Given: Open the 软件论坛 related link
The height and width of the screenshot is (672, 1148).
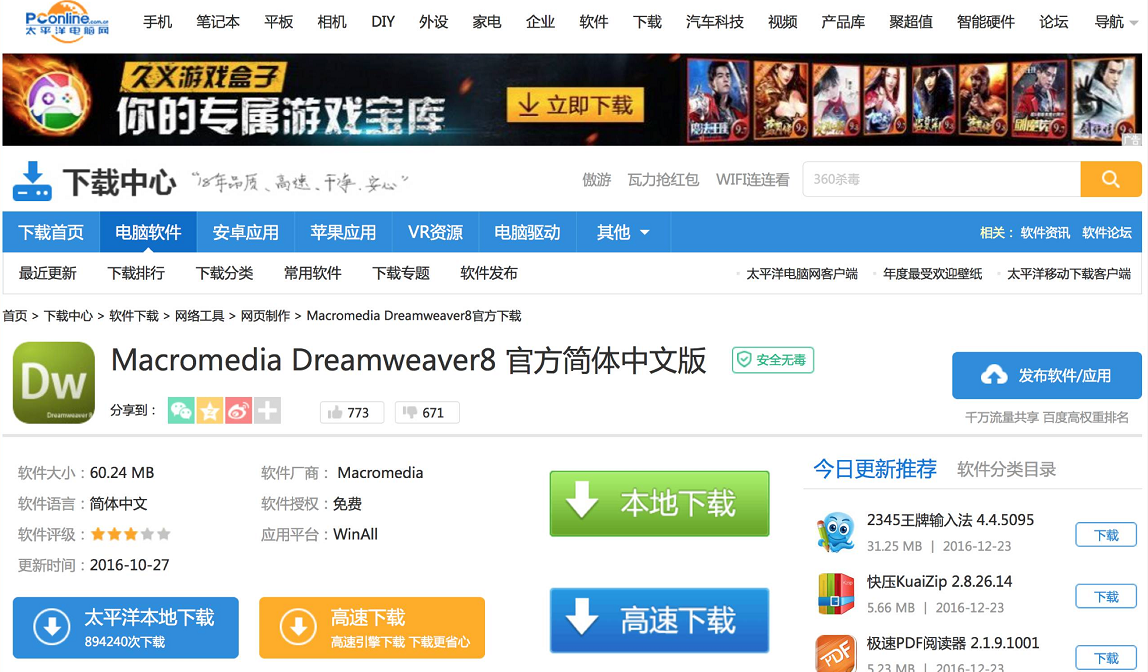Looking at the screenshot, I should 1107,233.
